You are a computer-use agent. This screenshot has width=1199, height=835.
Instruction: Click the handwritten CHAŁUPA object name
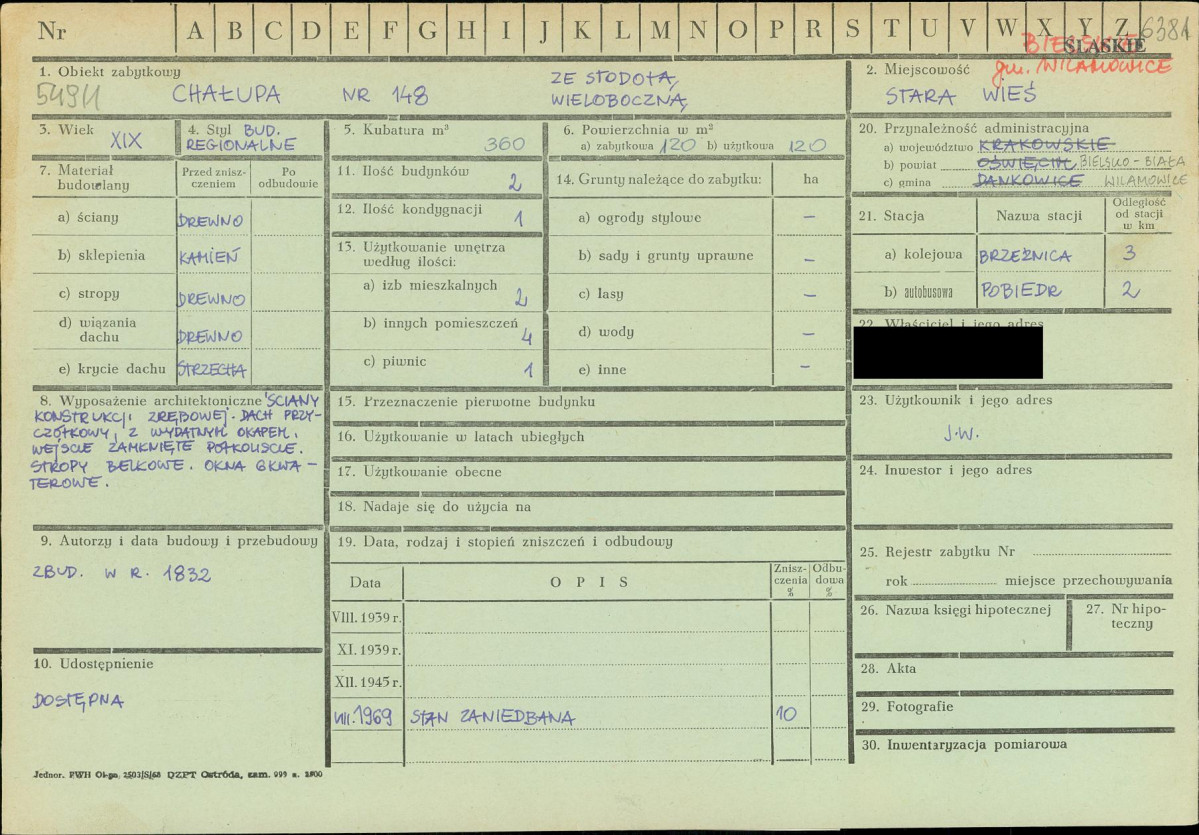click(x=226, y=95)
